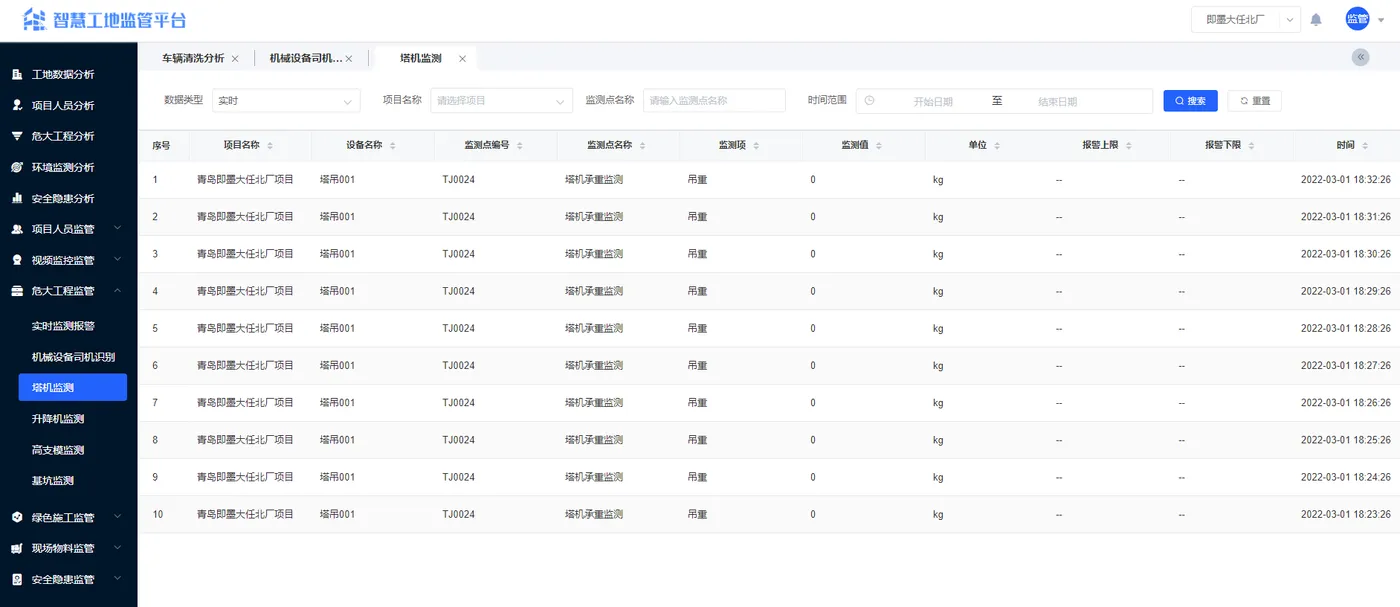Click the clock icon in date range field

point(869,101)
